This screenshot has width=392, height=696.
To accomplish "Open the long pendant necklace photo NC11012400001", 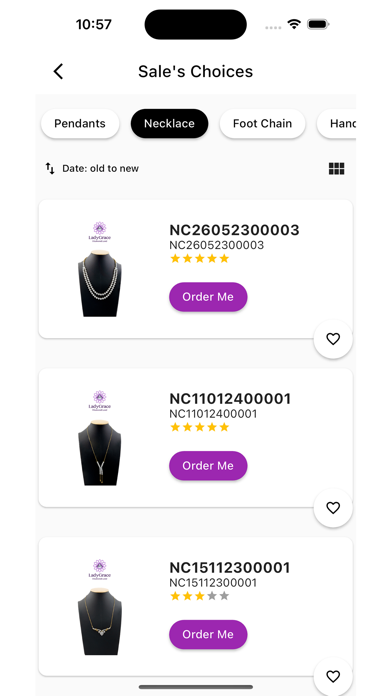I will pos(99,438).
